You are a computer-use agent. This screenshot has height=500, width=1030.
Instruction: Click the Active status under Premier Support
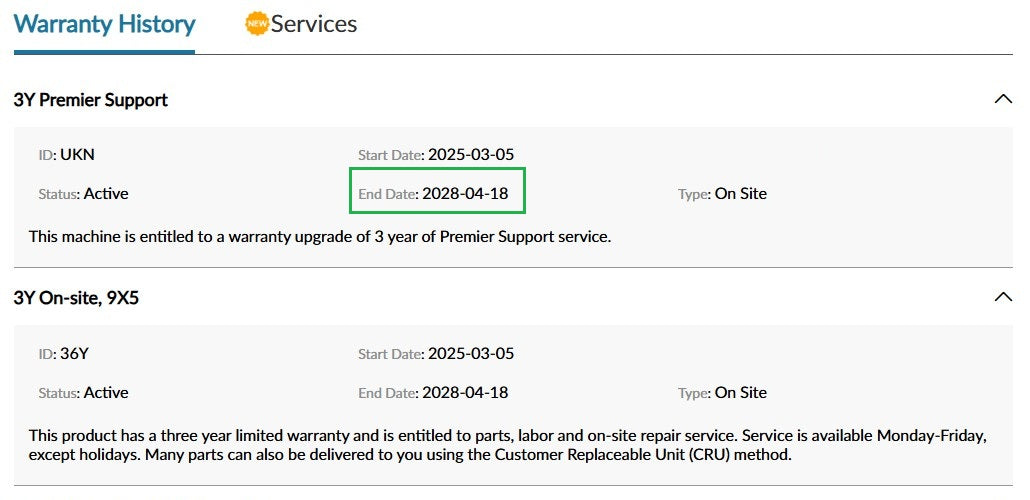coord(106,194)
